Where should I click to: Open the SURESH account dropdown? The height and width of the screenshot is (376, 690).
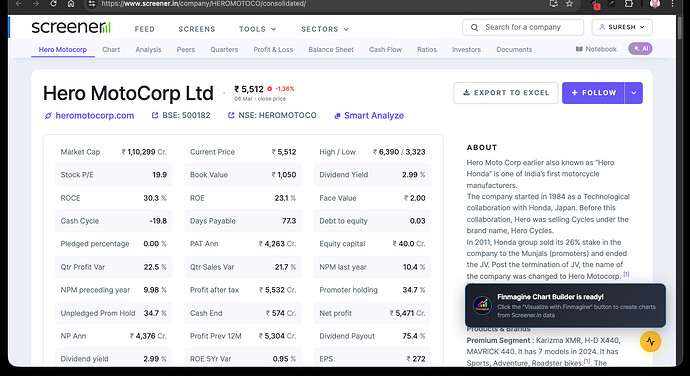click(x=622, y=27)
